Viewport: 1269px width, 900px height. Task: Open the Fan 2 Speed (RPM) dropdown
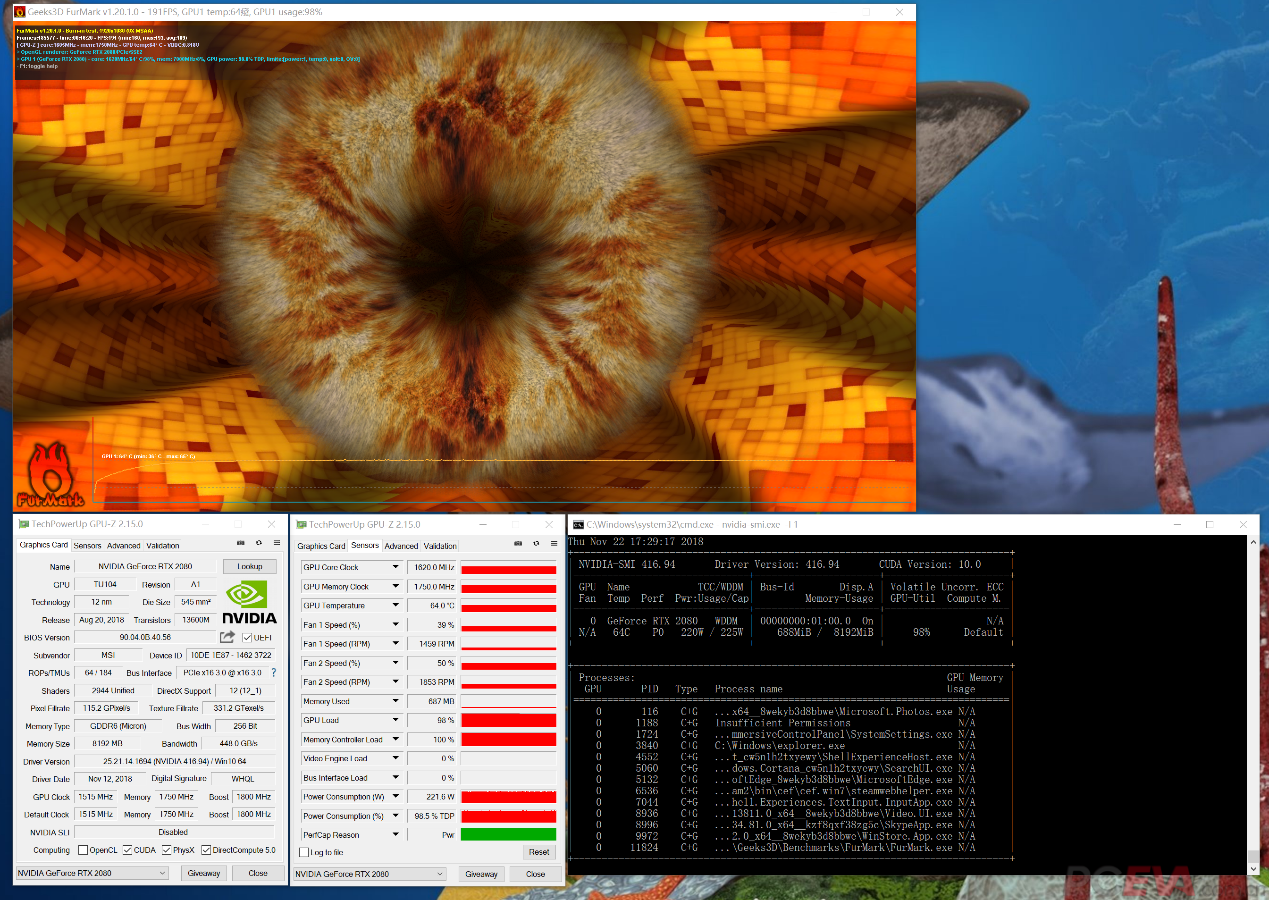point(396,682)
